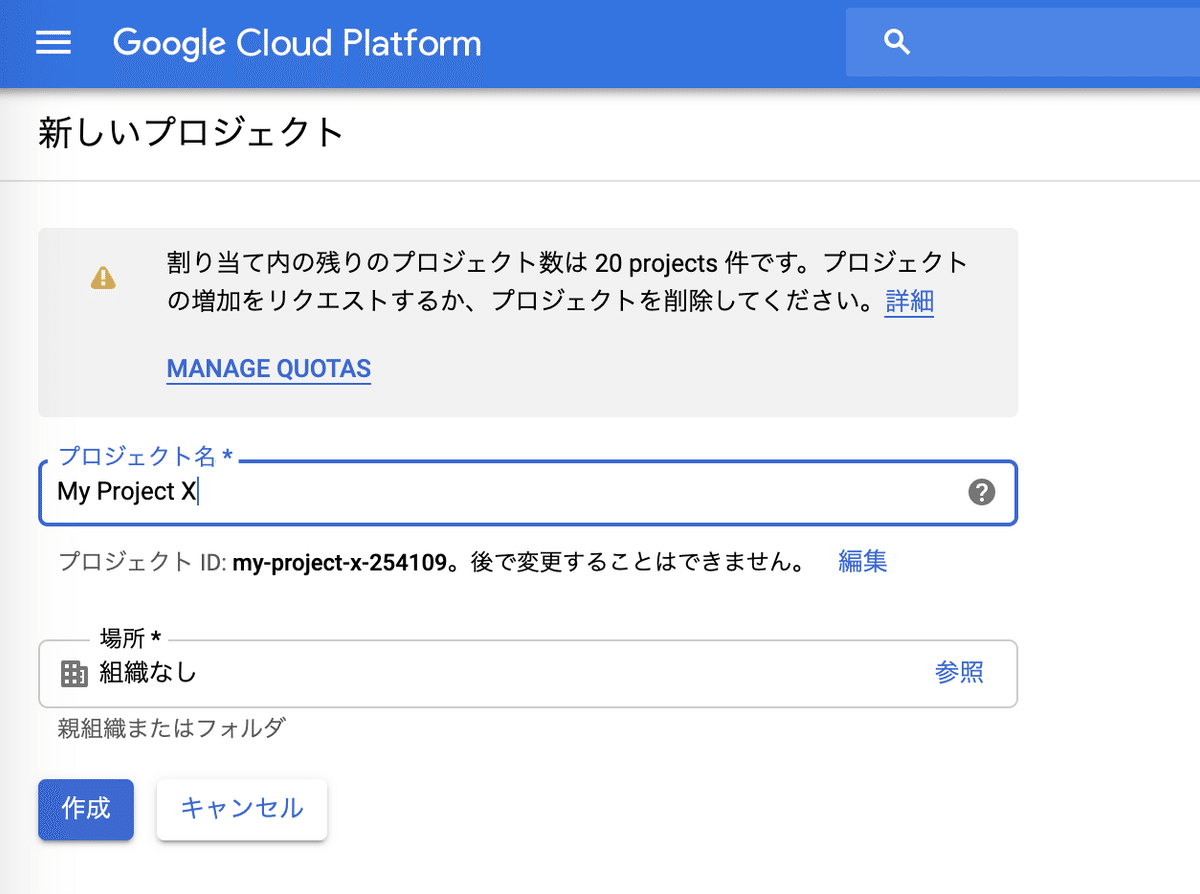Click the 新しいプロジェクト page title
The height and width of the screenshot is (894, 1200).
(192, 130)
